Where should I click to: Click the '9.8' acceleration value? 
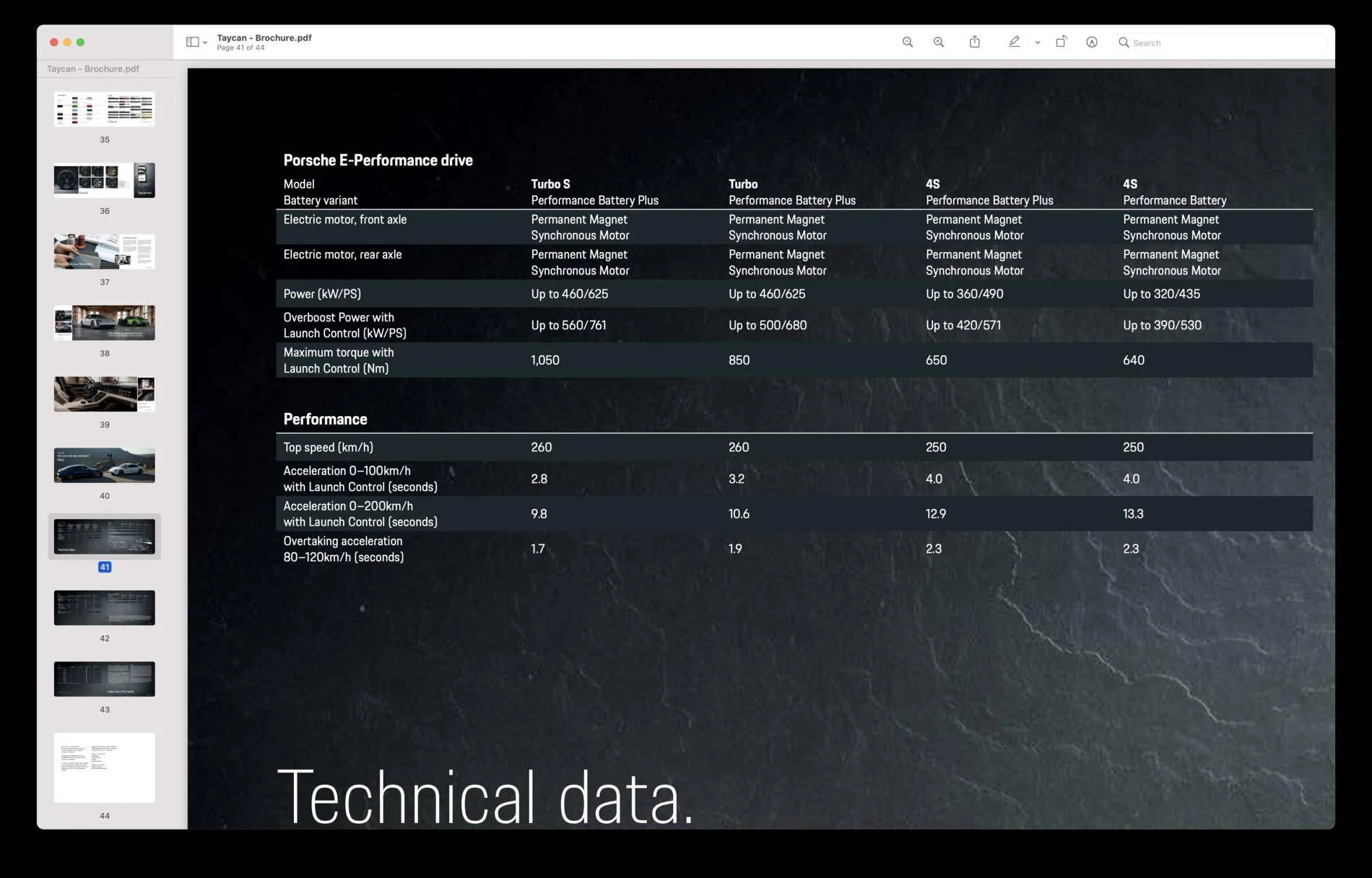[539, 514]
